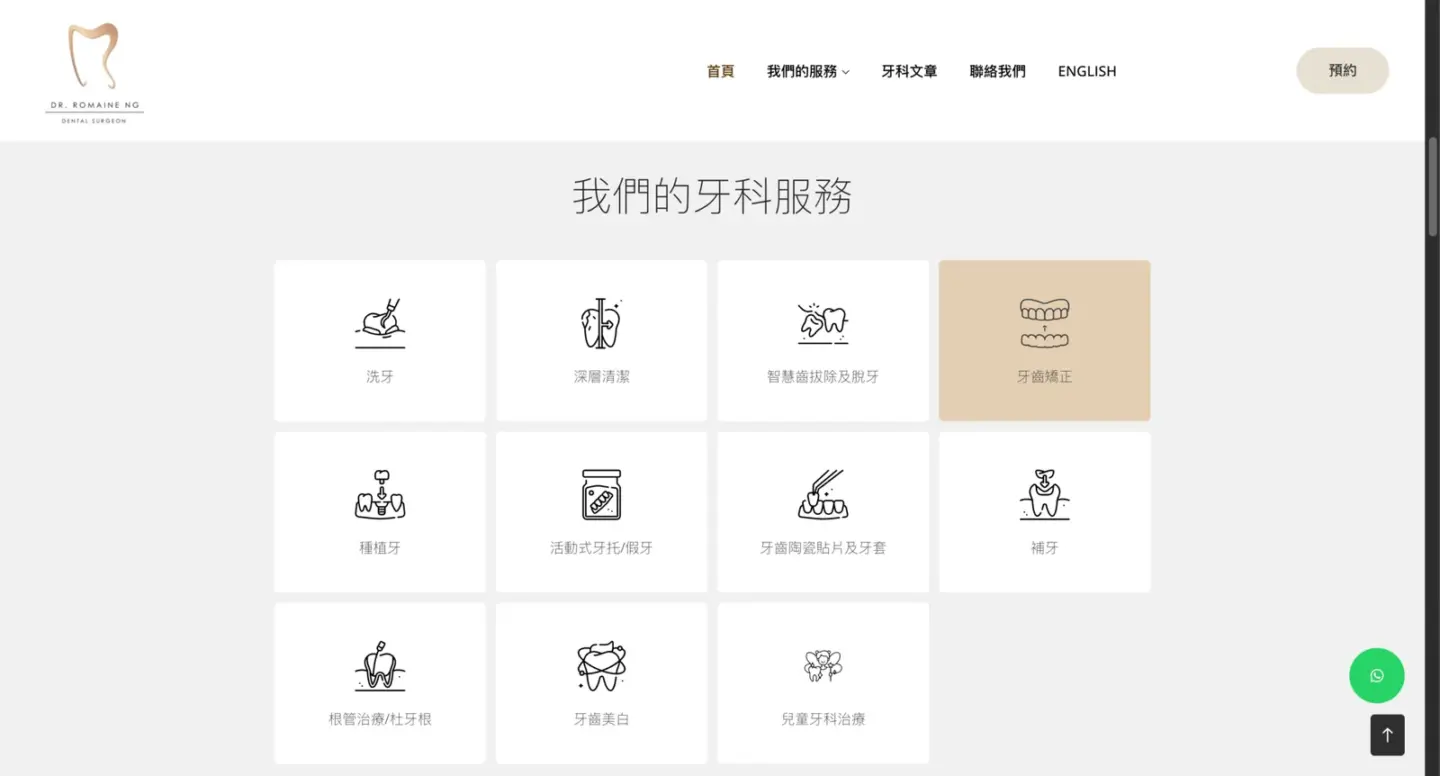
Task: Click the 補牙 tooth filling icon
Action: [x=1044, y=494]
